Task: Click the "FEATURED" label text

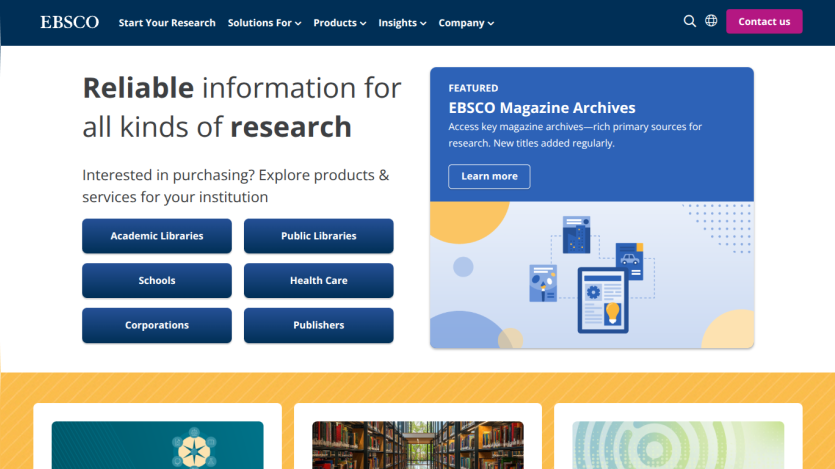Action: tap(473, 88)
